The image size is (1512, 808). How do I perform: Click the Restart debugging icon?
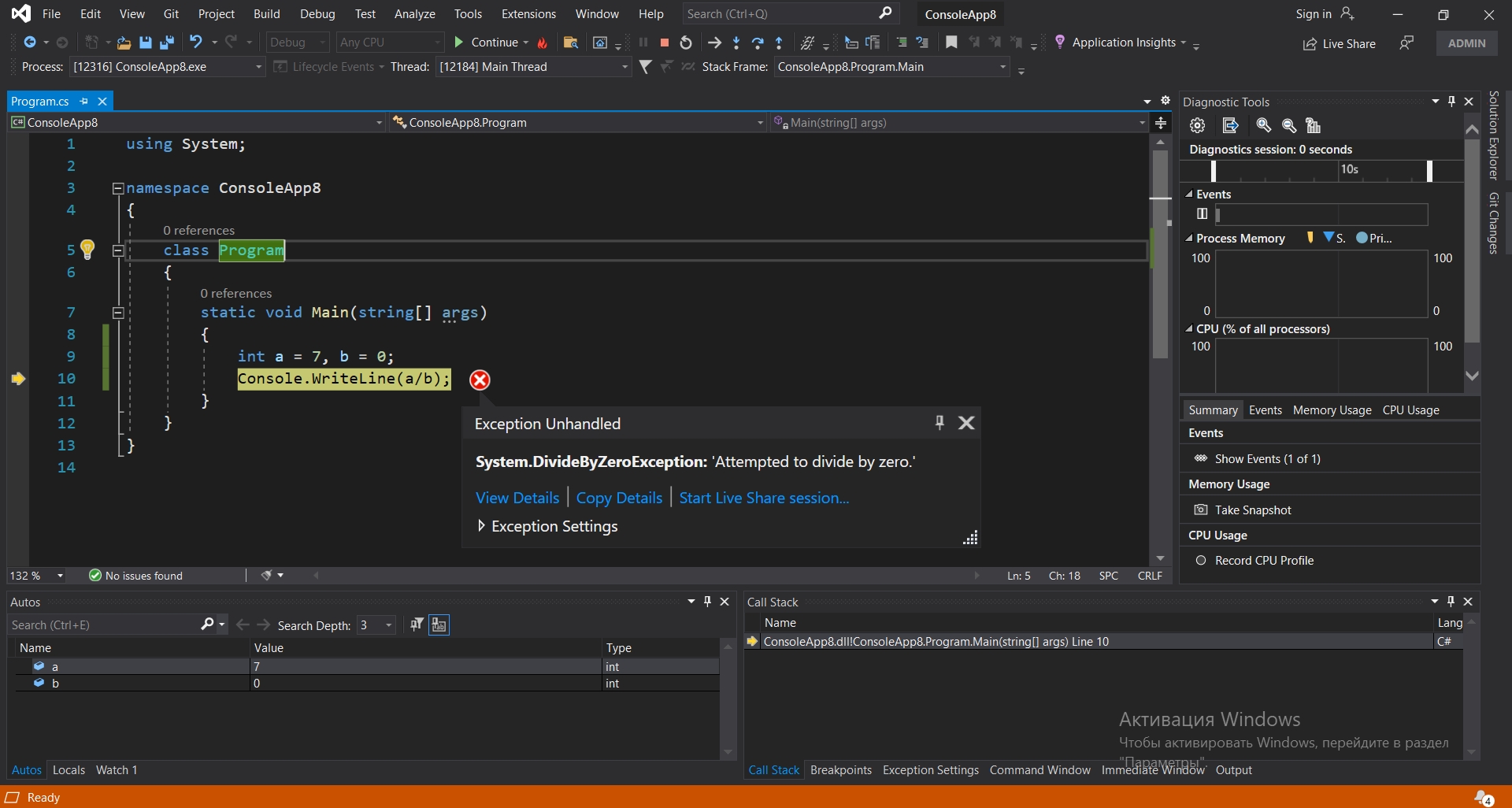[686, 43]
